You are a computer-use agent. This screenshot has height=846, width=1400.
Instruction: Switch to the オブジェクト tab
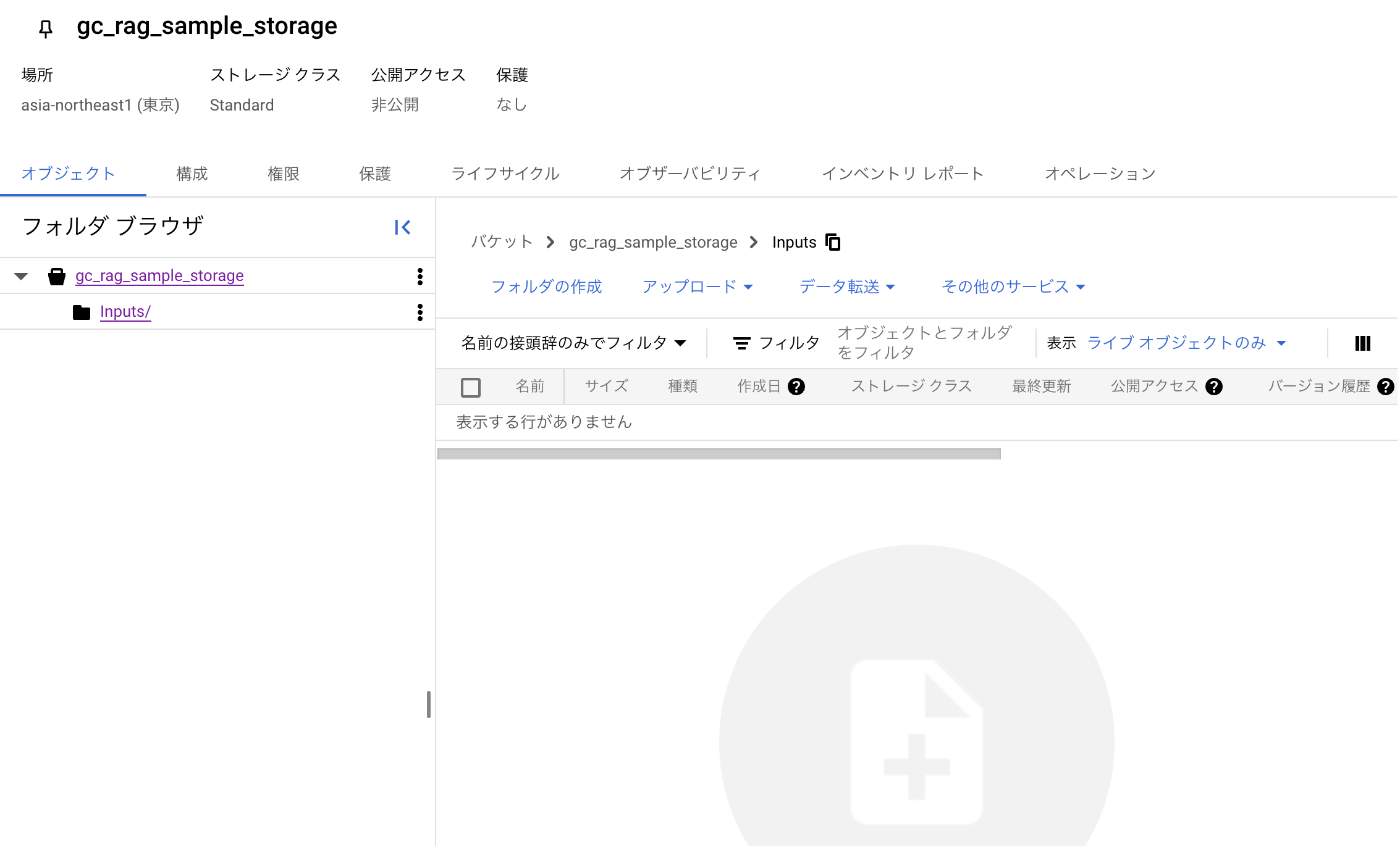(69, 174)
